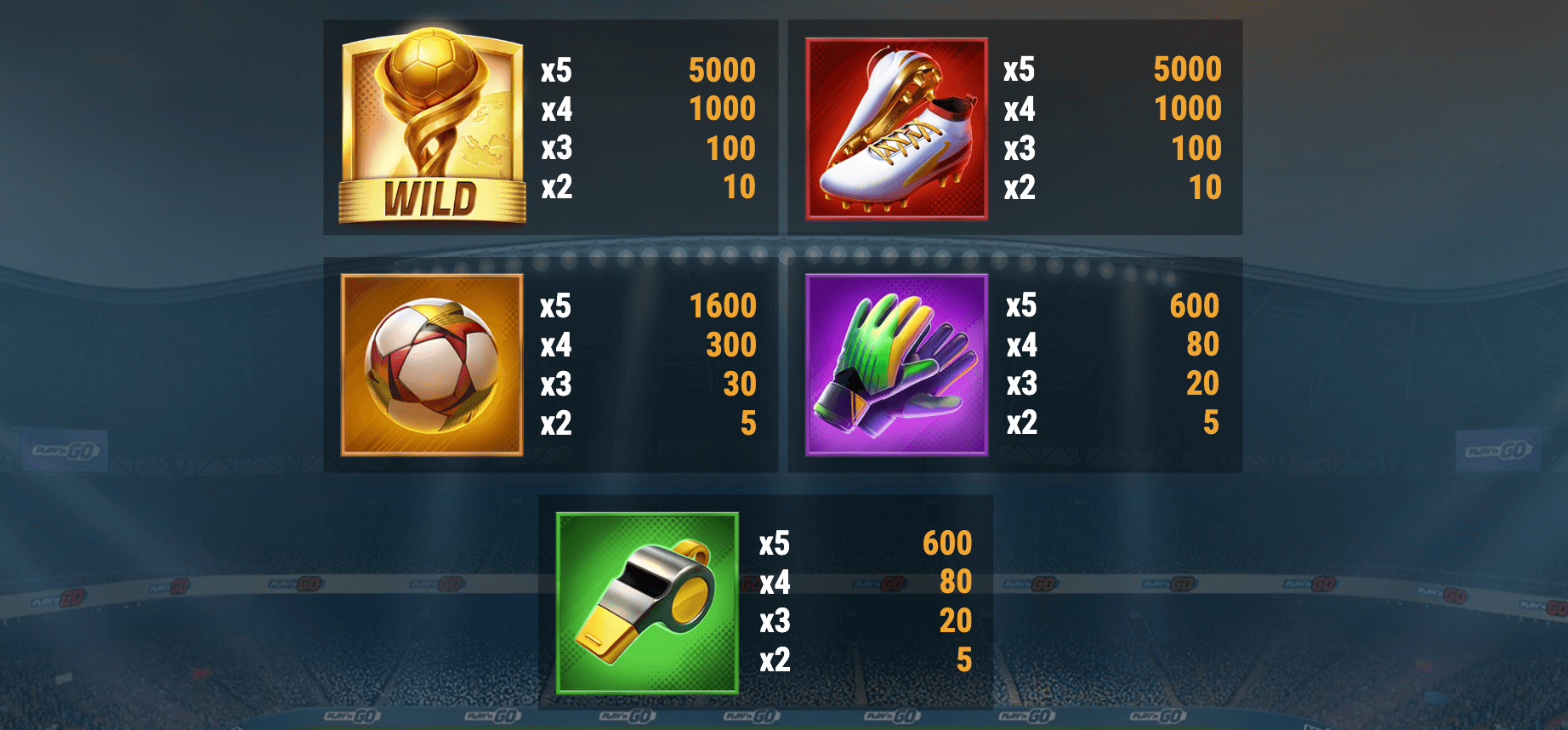Screen dimensions: 1568x730
Task: Click the referee whistle symbol
Action: tap(647, 603)
